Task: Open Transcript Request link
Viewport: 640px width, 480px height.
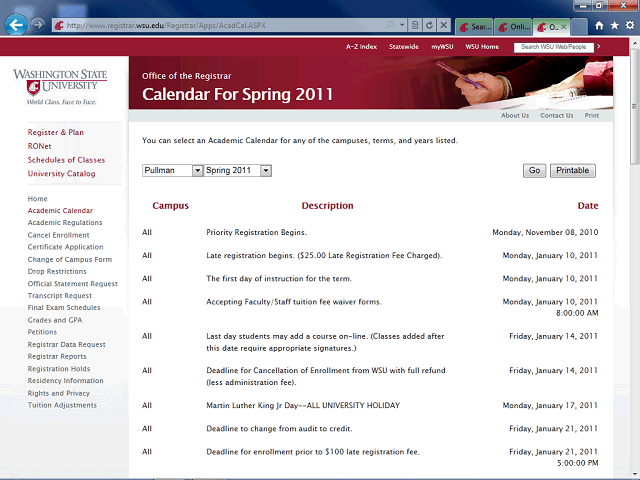Action: (x=60, y=296)
